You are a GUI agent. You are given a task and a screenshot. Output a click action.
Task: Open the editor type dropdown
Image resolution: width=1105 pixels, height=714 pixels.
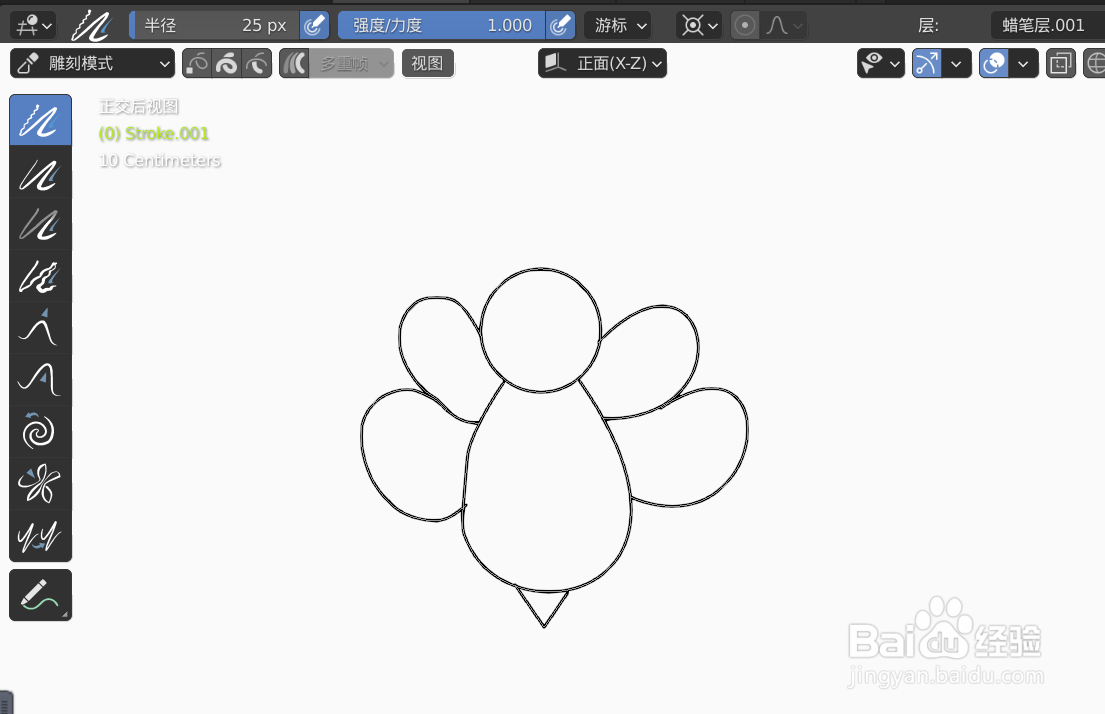34,25
